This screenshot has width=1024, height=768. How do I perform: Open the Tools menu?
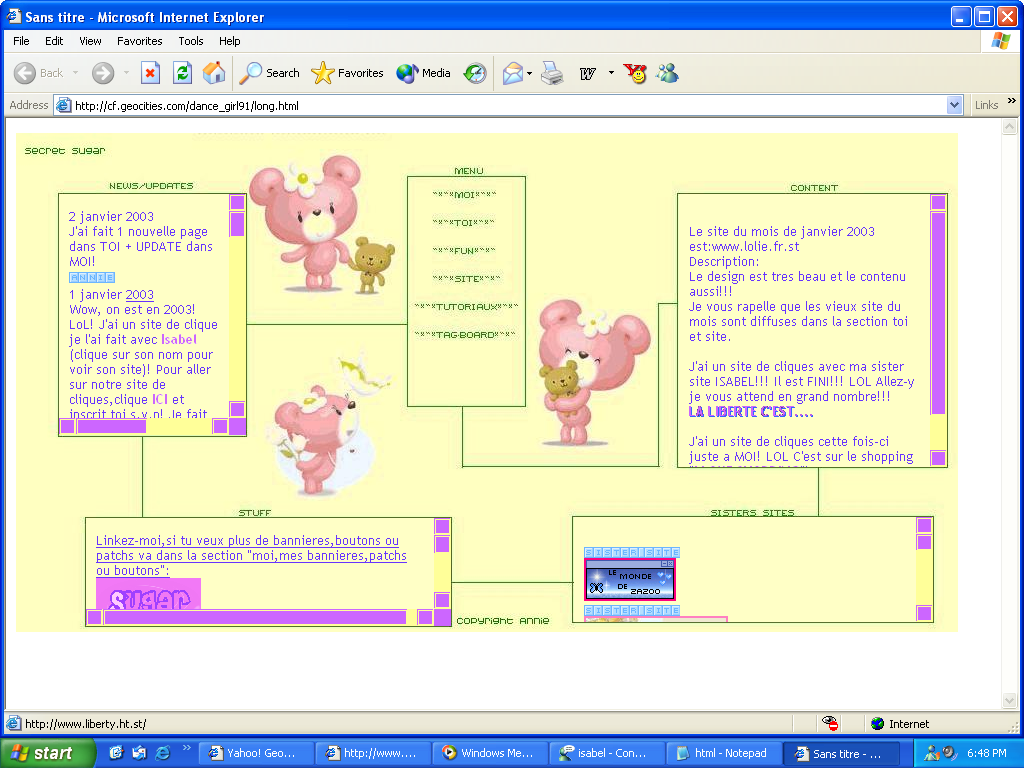[x=191, y=41]
